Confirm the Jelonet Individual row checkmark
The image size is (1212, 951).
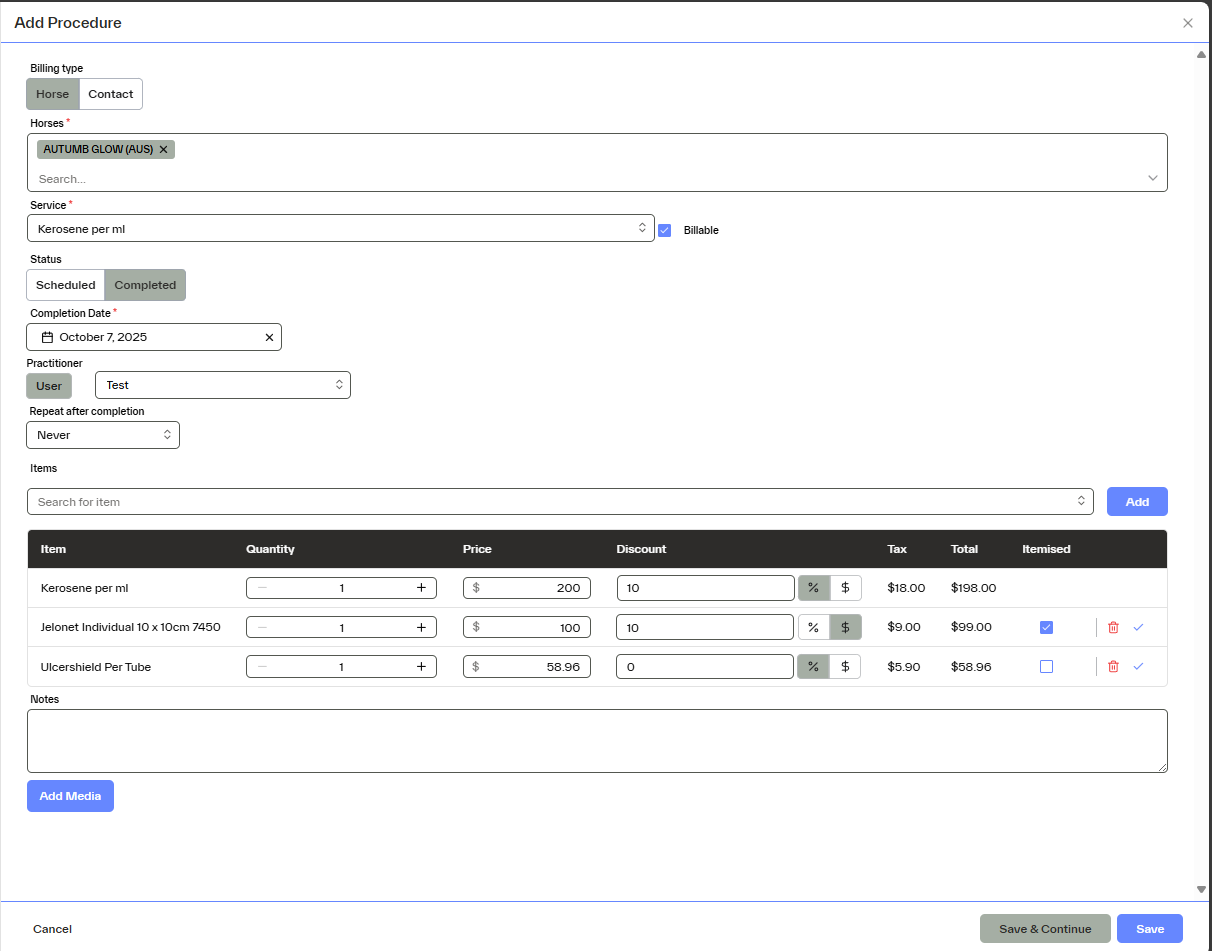pos(1138,627)
